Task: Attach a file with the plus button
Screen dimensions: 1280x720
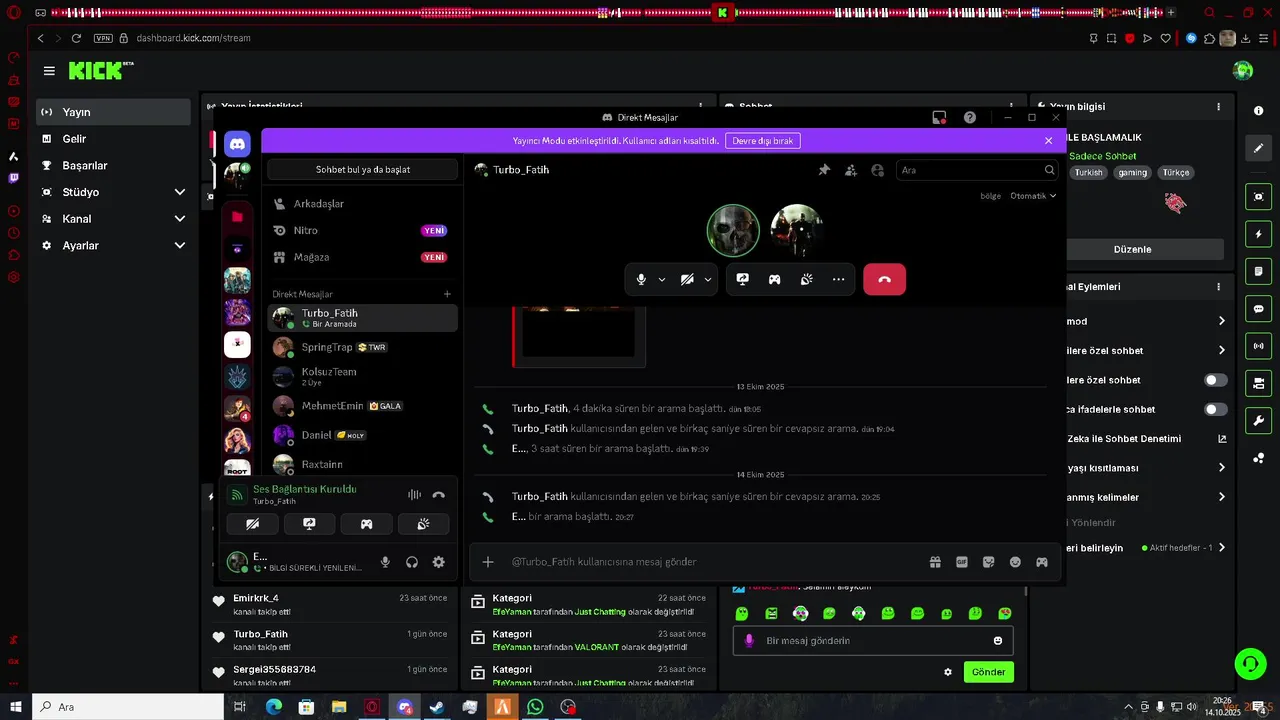Action: pos(488,562)
